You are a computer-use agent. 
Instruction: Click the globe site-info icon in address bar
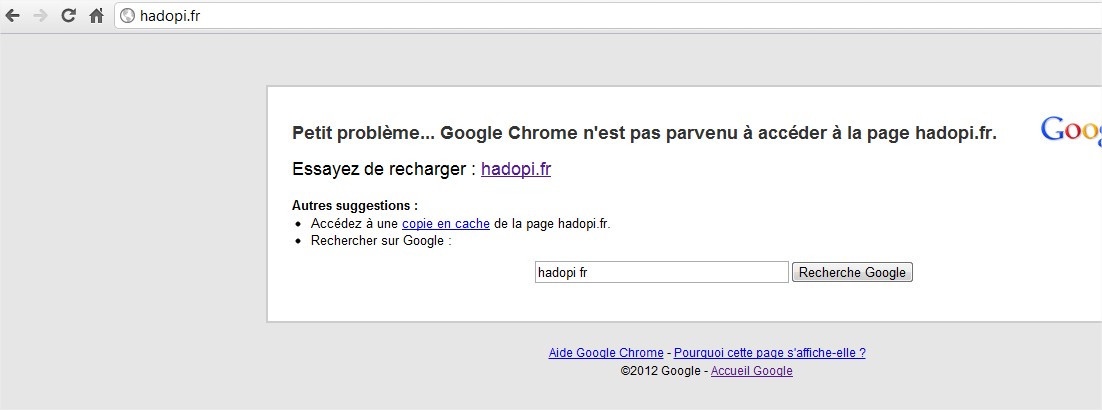click(x=127, y=15)
